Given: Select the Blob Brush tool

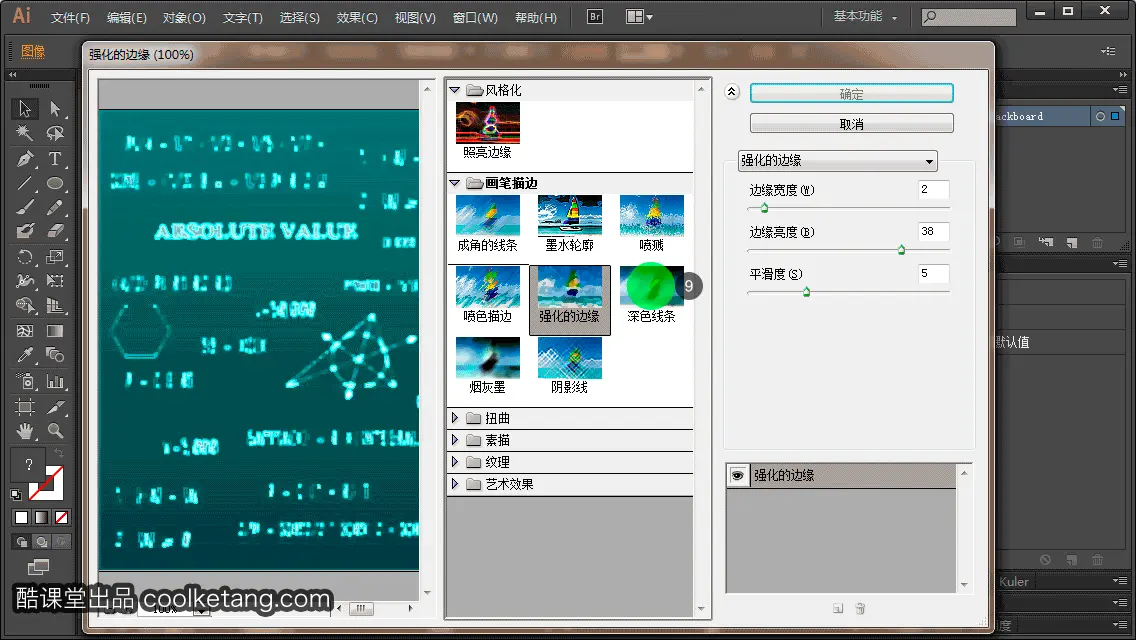Looking at the screenshot, I should coord(25,231).
